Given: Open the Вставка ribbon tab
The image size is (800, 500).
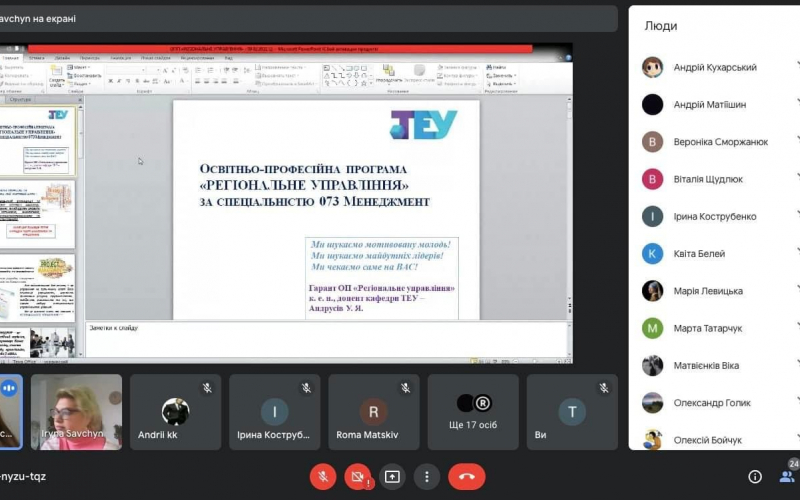Looking at the screenshot, I should tap(37, 58).
